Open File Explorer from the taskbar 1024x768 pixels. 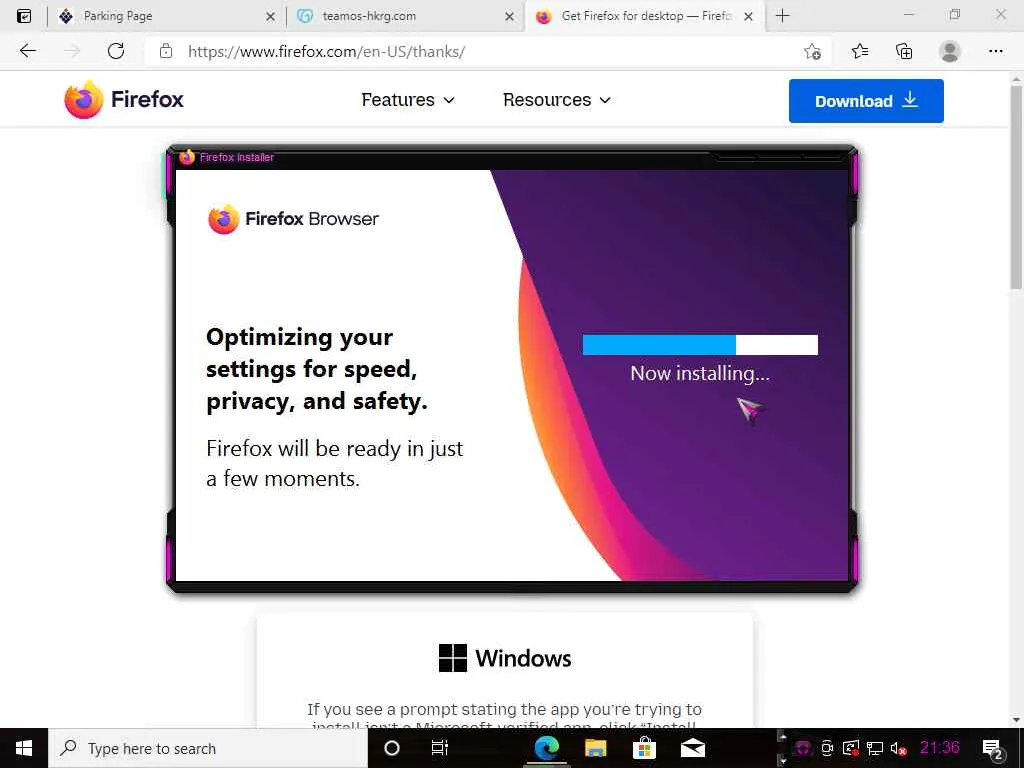pos(596,748)
